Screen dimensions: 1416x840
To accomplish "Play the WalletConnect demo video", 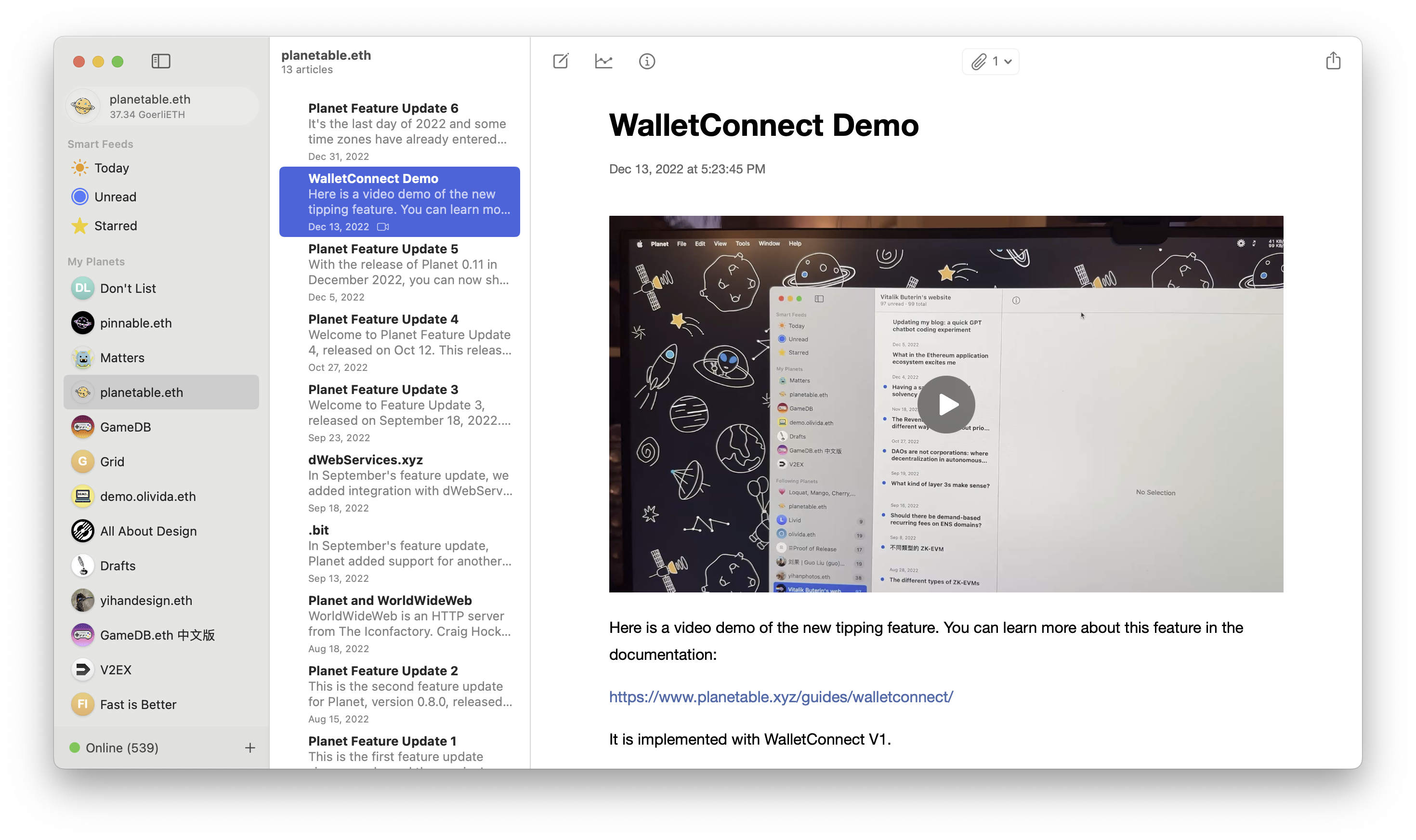I will (x=946, y=404).
